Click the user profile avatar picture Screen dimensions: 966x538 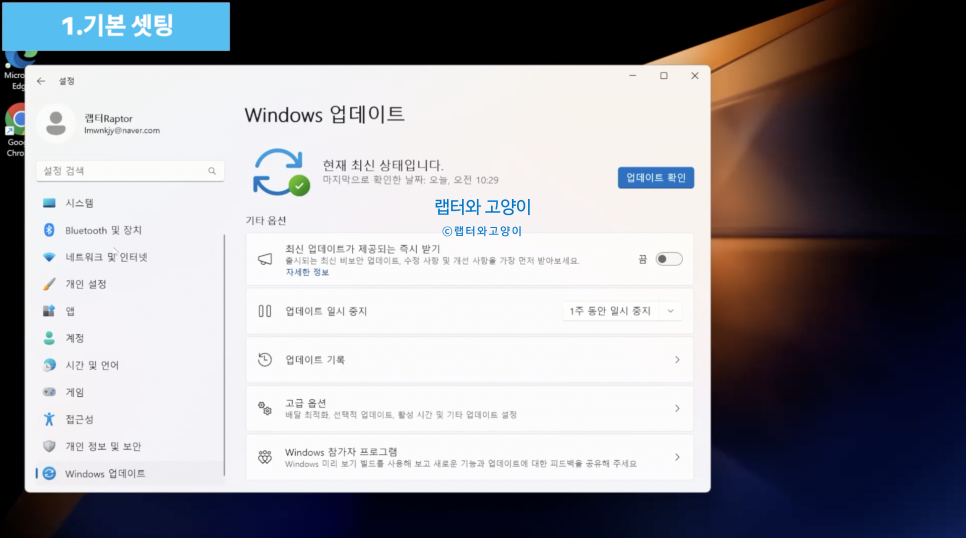pos(56,123)
